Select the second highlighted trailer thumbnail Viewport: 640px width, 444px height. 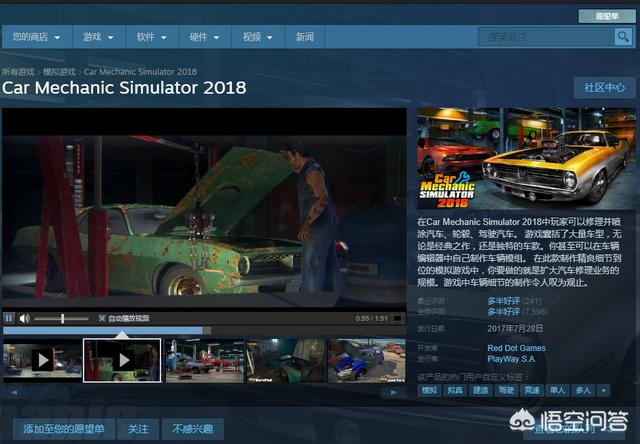[122, 360]
